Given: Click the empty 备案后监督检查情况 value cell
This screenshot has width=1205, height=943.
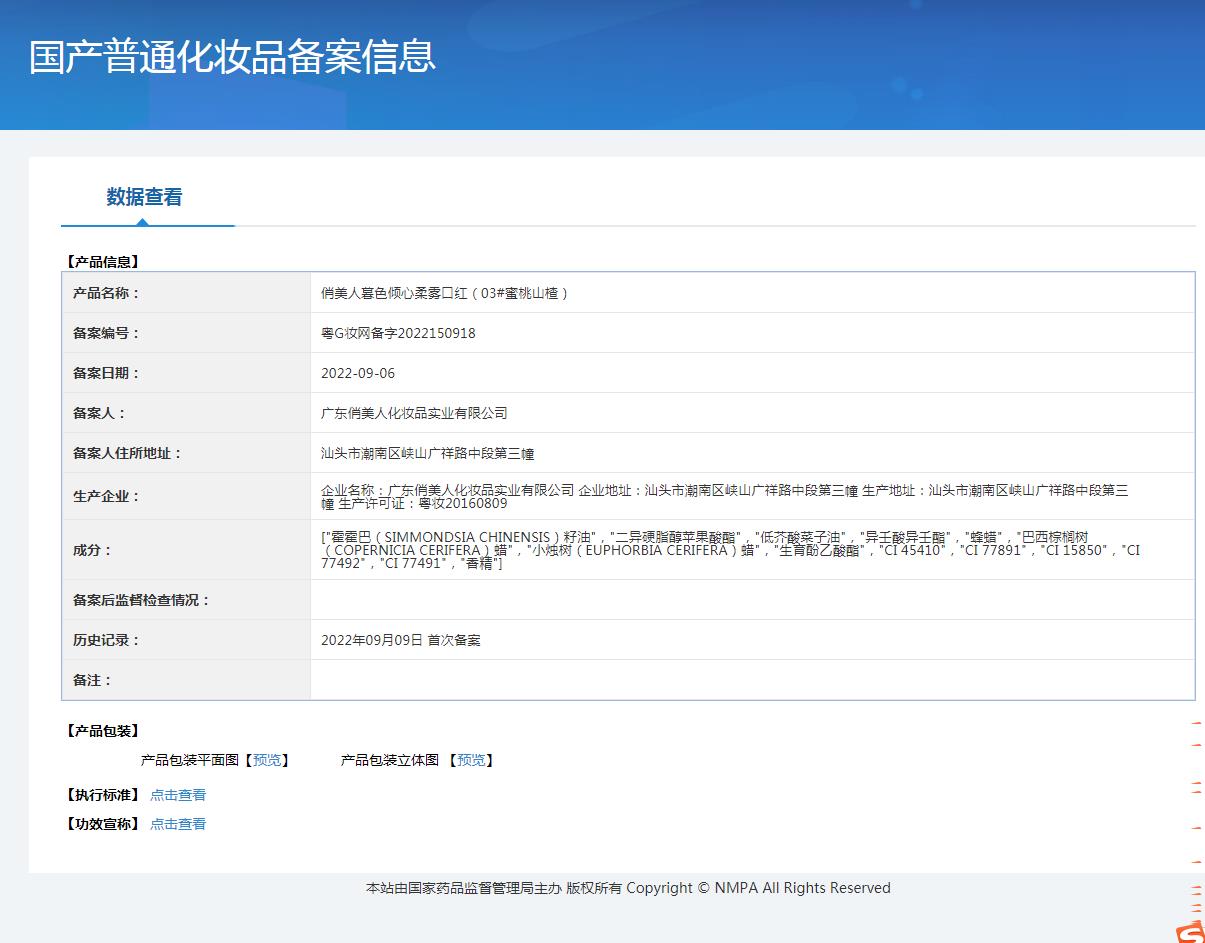Looking at the screenshot, I should pos(752,600).
